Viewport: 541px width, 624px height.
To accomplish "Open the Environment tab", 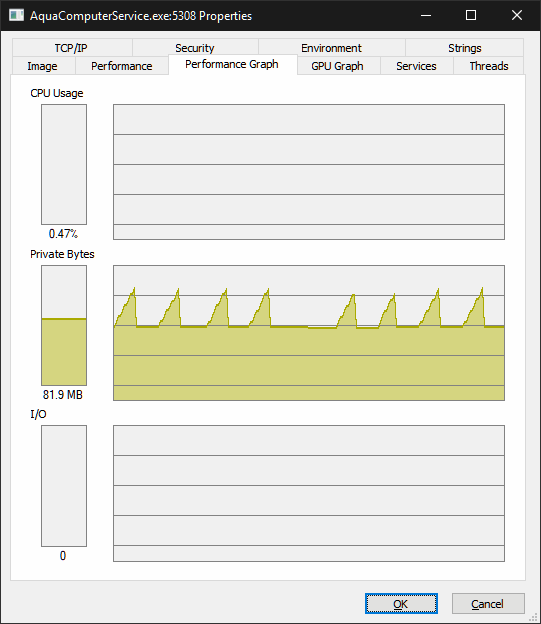I will 332,48.
